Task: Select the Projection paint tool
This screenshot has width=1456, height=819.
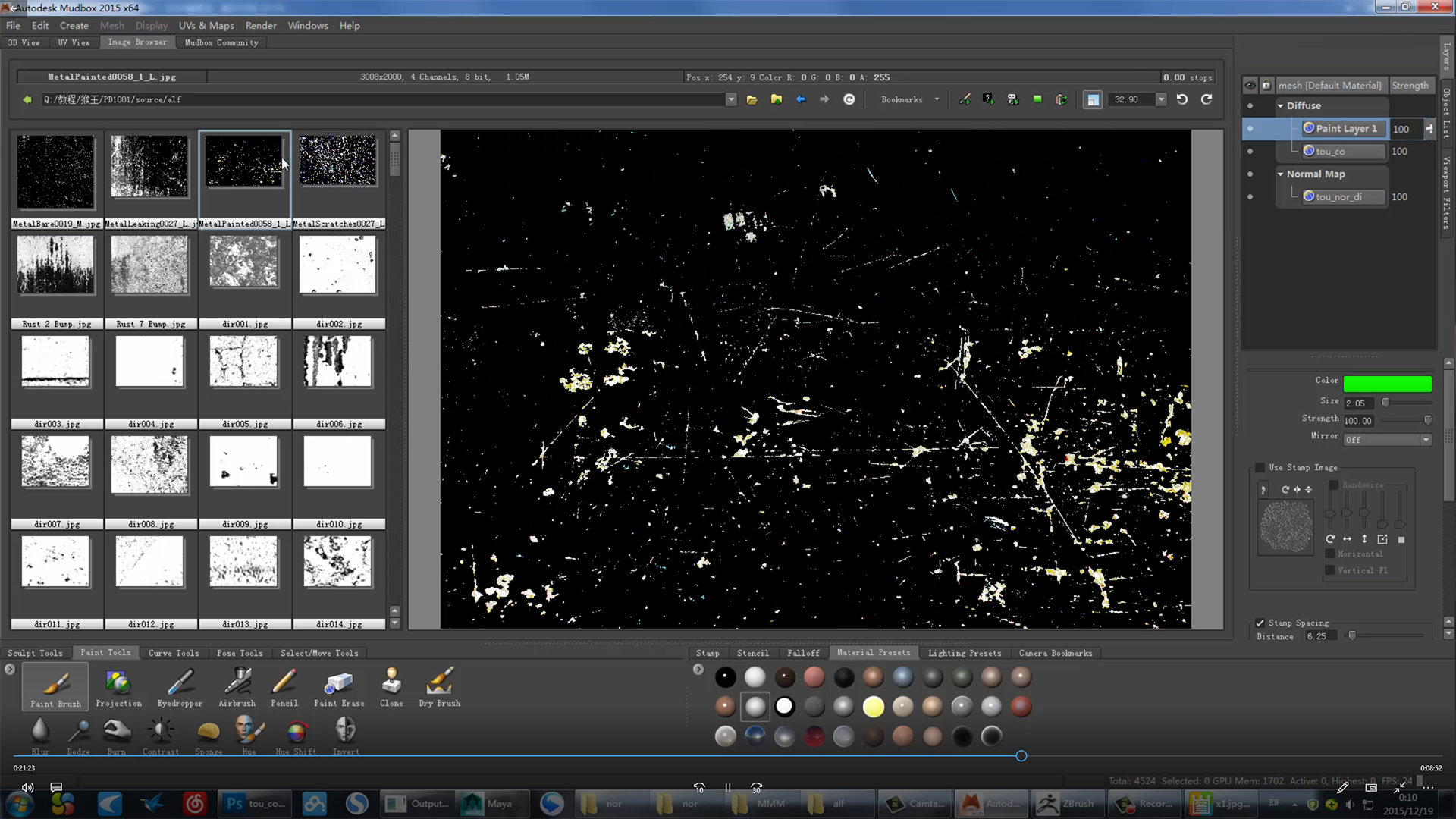Action: click(118, 688)
